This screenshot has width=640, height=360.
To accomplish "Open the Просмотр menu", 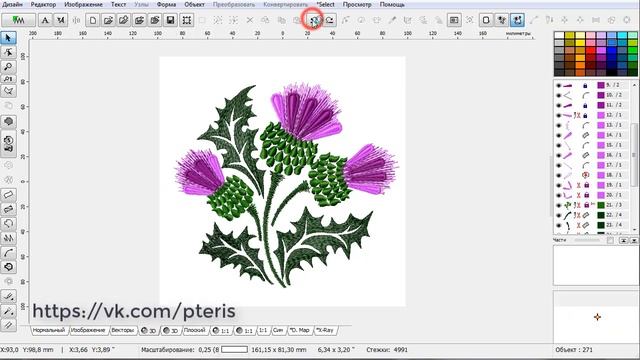I will (357, 4).
